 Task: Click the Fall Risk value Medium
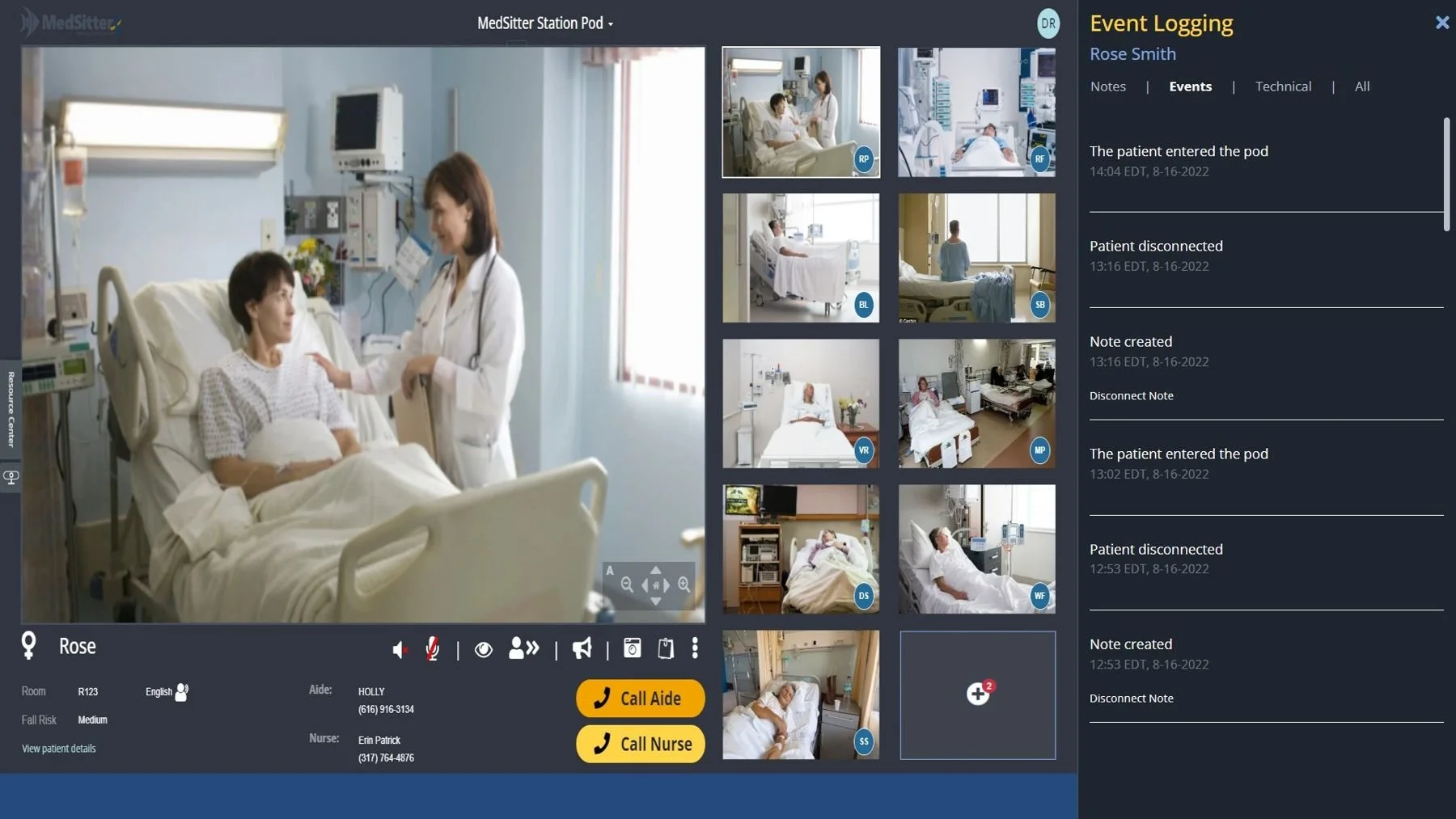tap(92, 720)
